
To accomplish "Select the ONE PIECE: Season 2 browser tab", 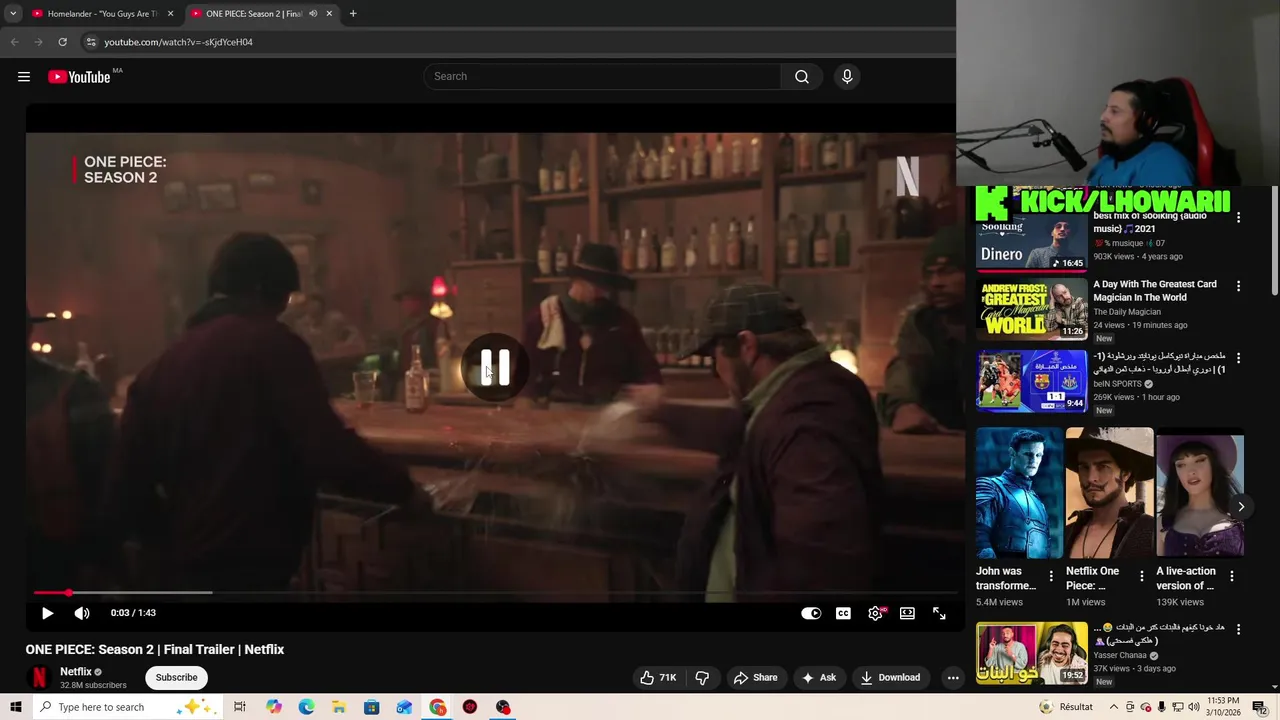I will pos(254,14).
